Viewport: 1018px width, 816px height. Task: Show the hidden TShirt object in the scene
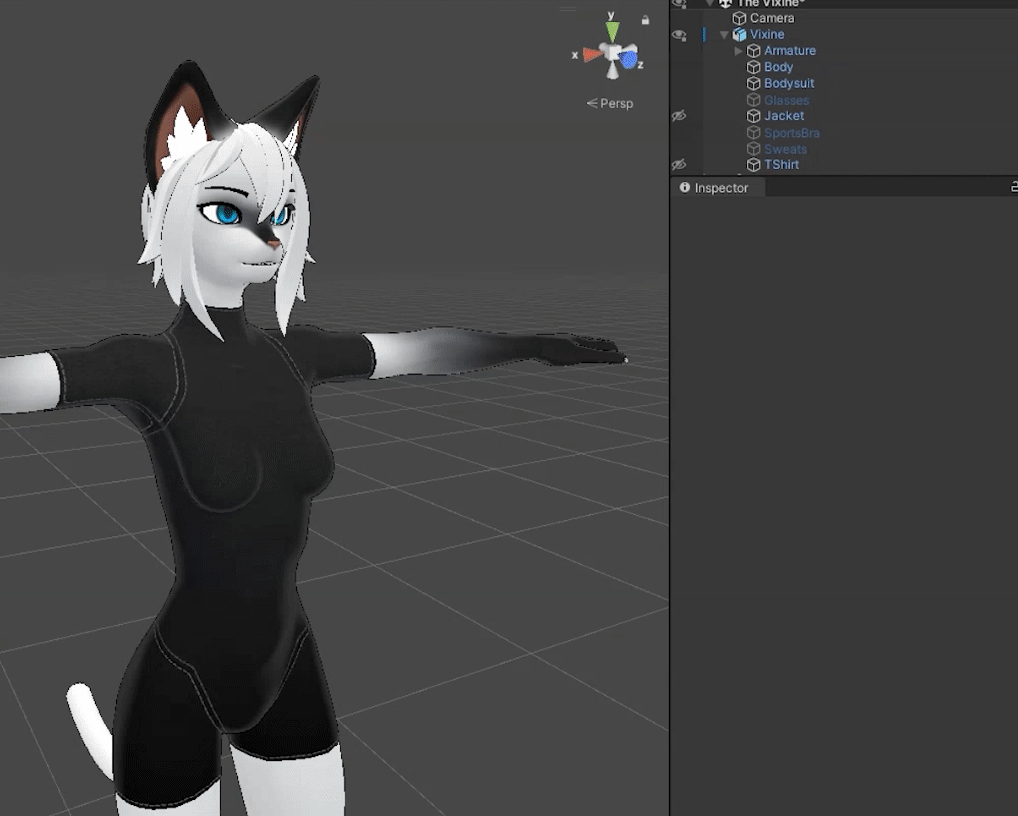tap(679, 164)
